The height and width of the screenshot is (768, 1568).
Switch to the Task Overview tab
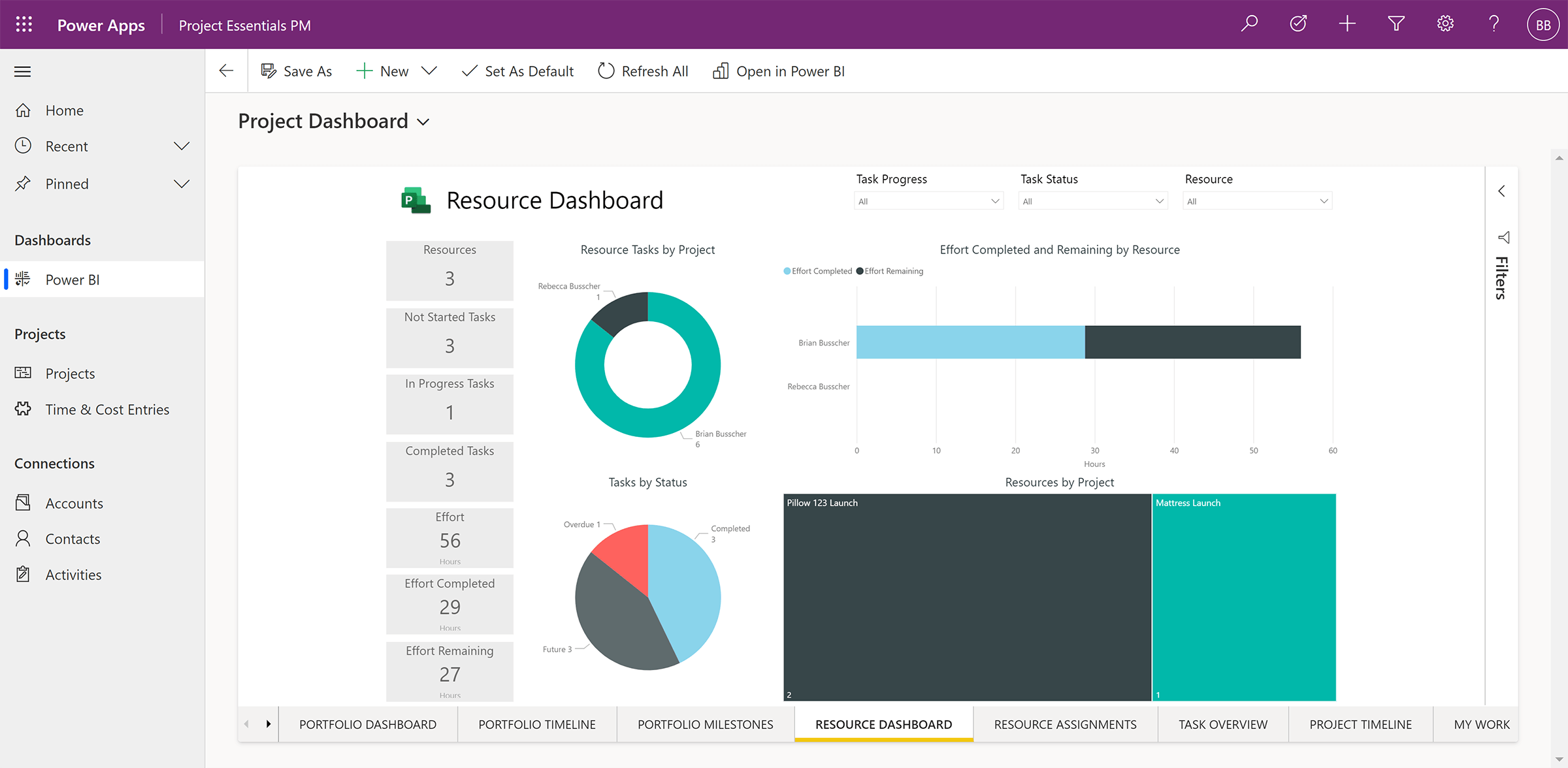click(1222, 724)
